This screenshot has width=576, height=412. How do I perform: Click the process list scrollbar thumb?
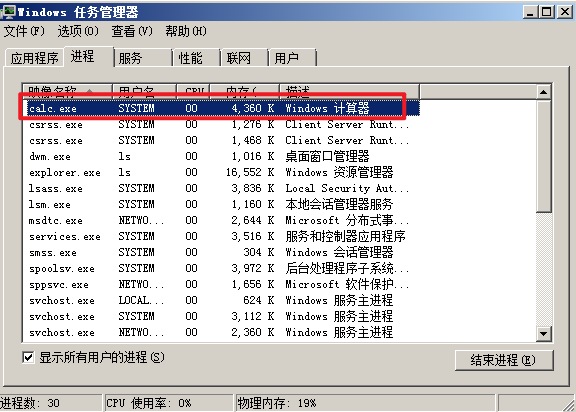(543, 156)
